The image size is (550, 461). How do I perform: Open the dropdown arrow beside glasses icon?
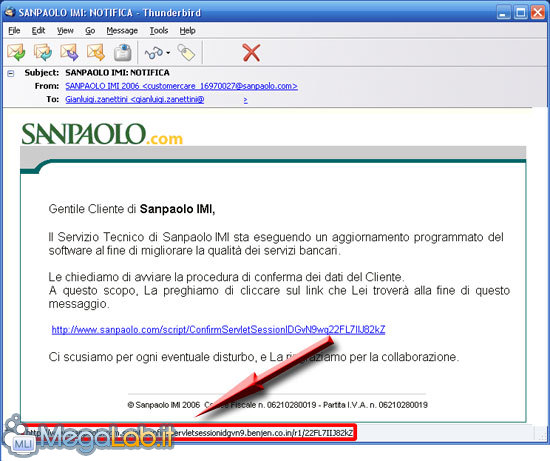tap(168, 53)
